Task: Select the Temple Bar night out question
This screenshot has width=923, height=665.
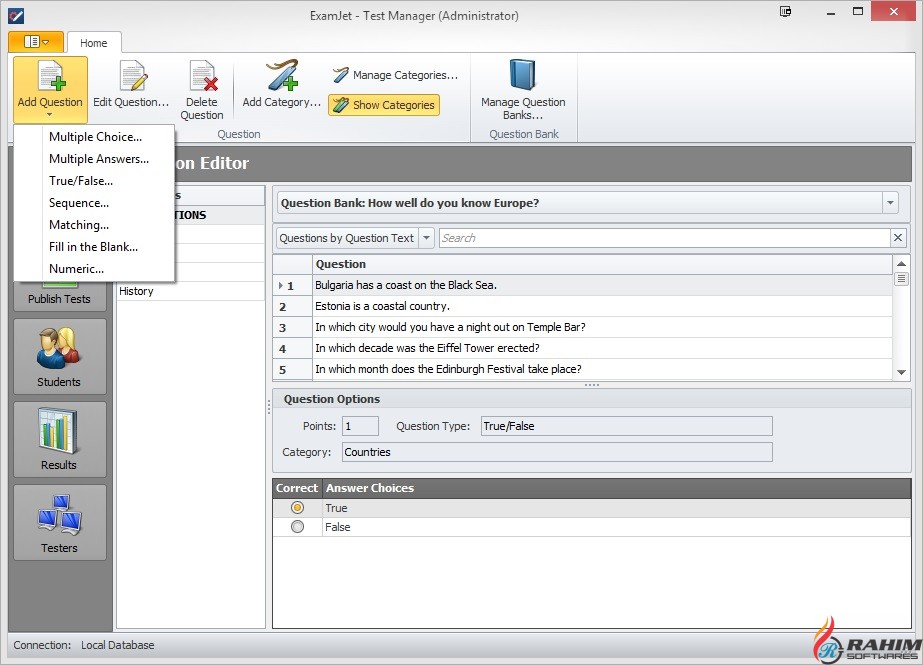Action: pyautogui.click(x=602, y=327)
